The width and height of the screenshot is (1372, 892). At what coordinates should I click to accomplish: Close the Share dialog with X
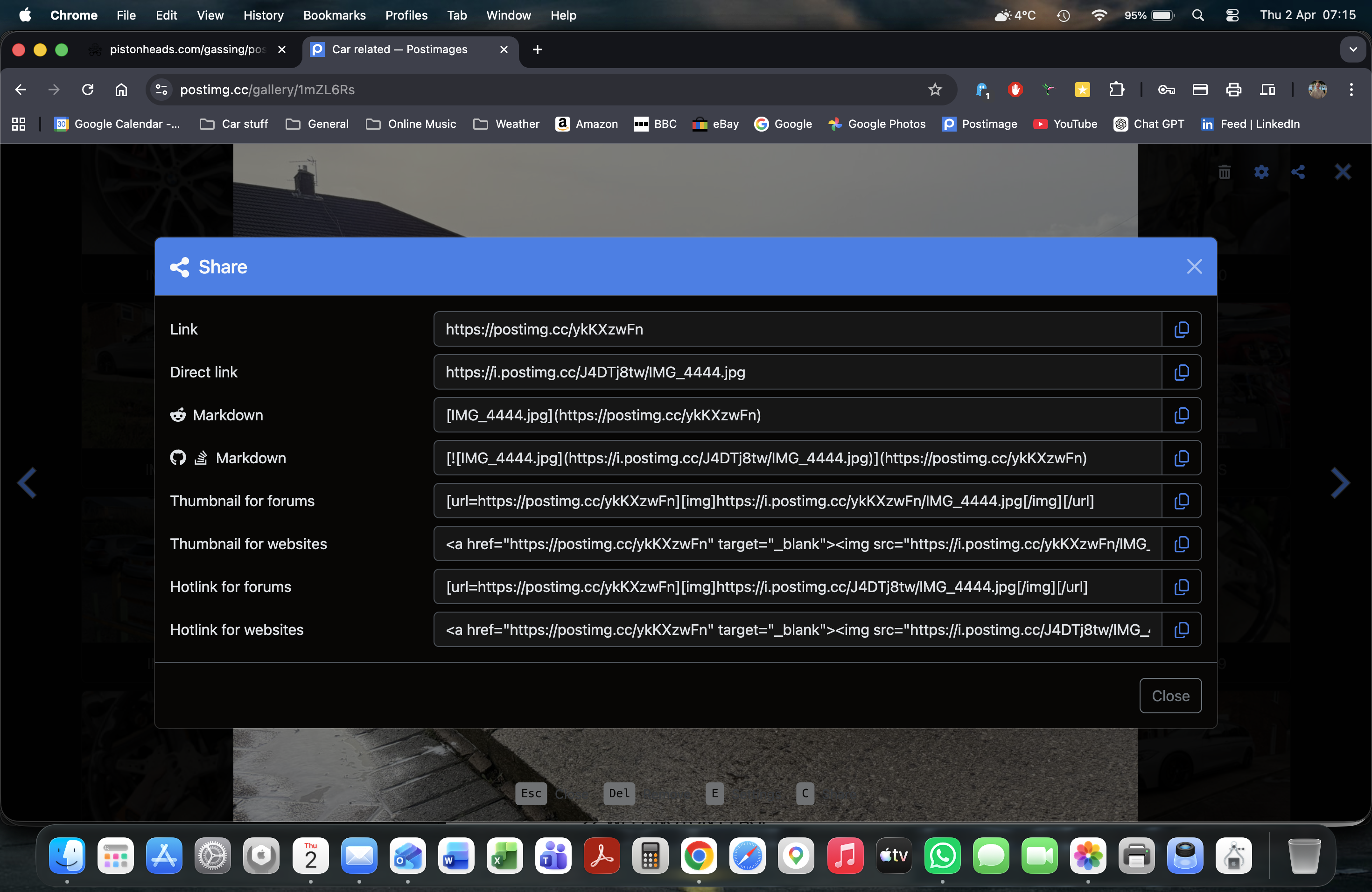[x=1195, y=266]
